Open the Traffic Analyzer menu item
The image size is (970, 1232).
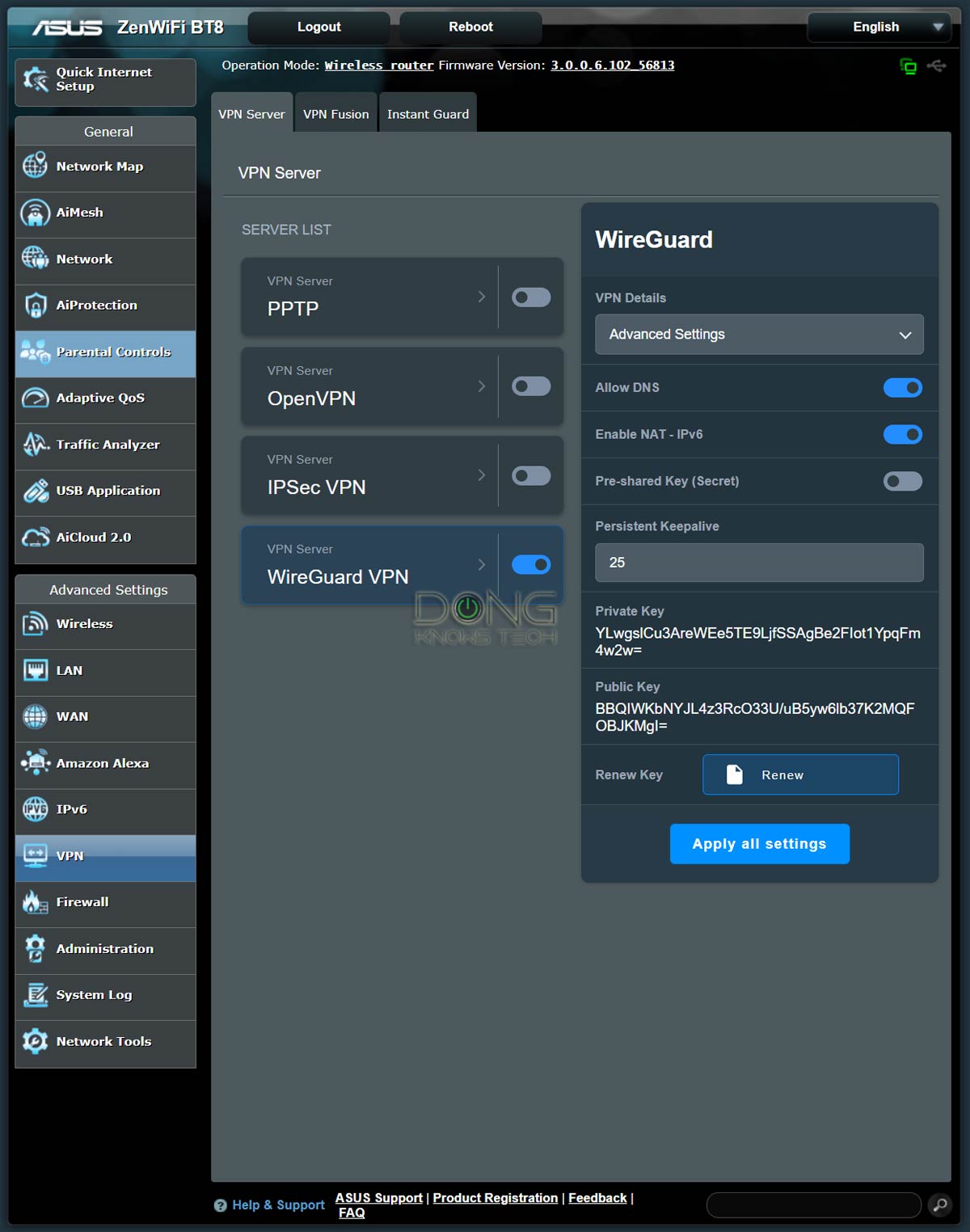pyautogui.click(x=105, y=445)
